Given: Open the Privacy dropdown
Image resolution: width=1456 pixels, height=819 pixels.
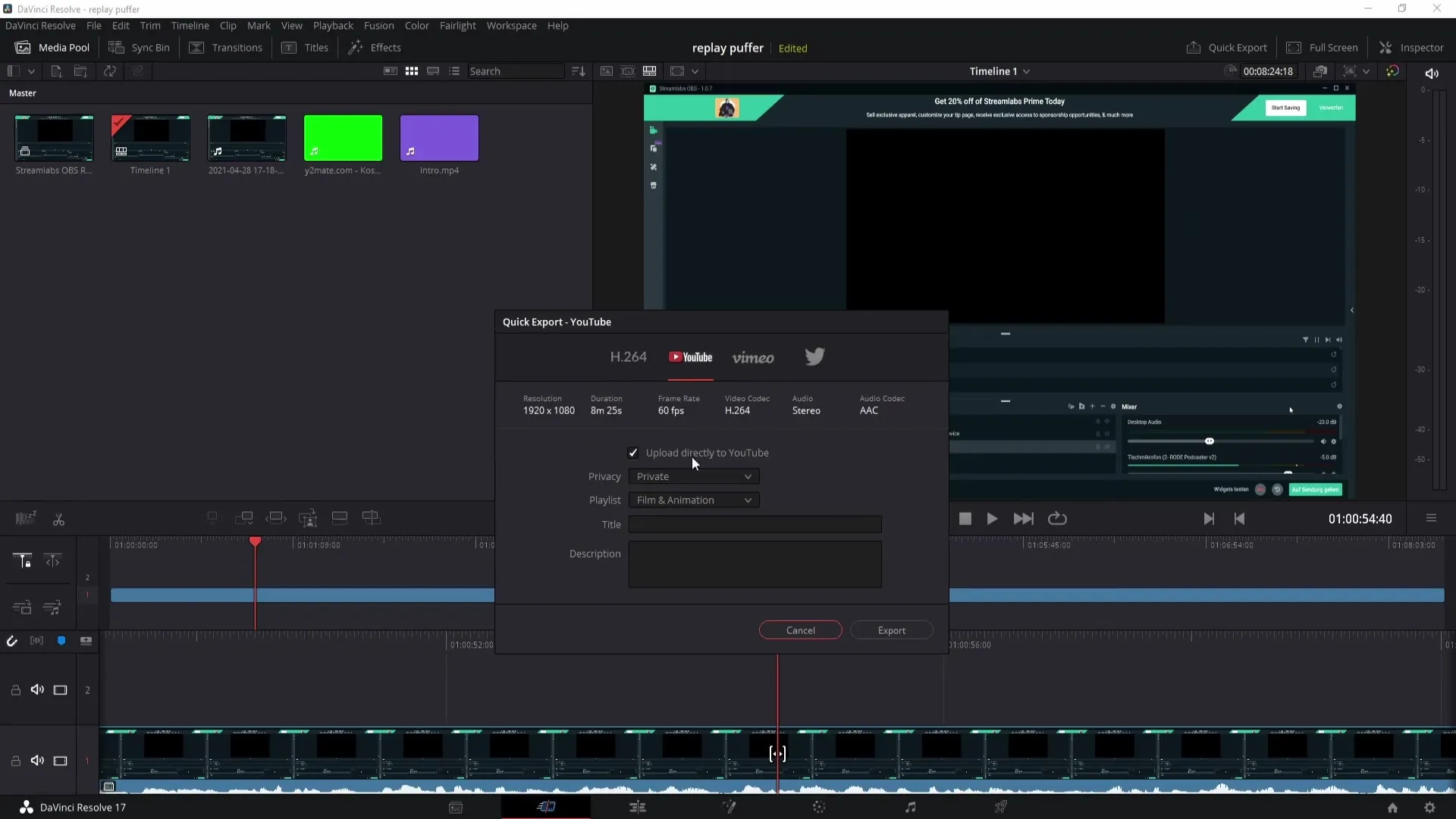Looking at the screenshot, I should point(694,476).
